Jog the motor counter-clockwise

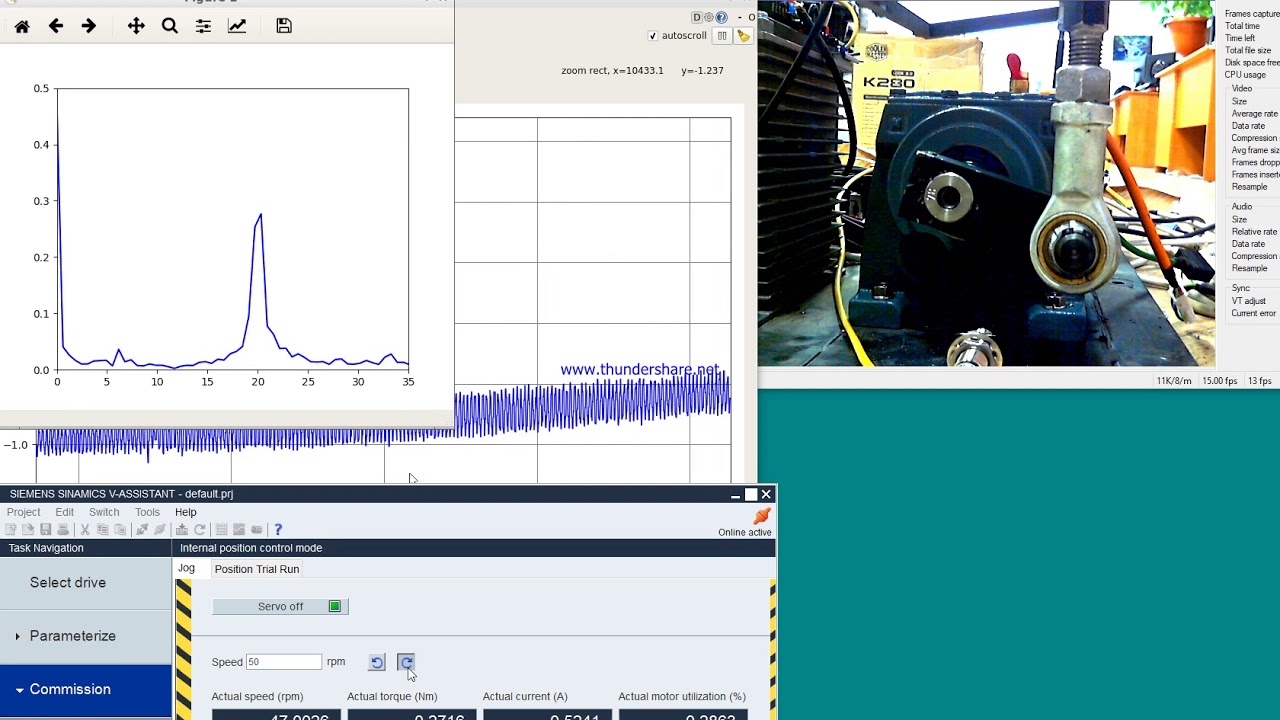point(376,662)
